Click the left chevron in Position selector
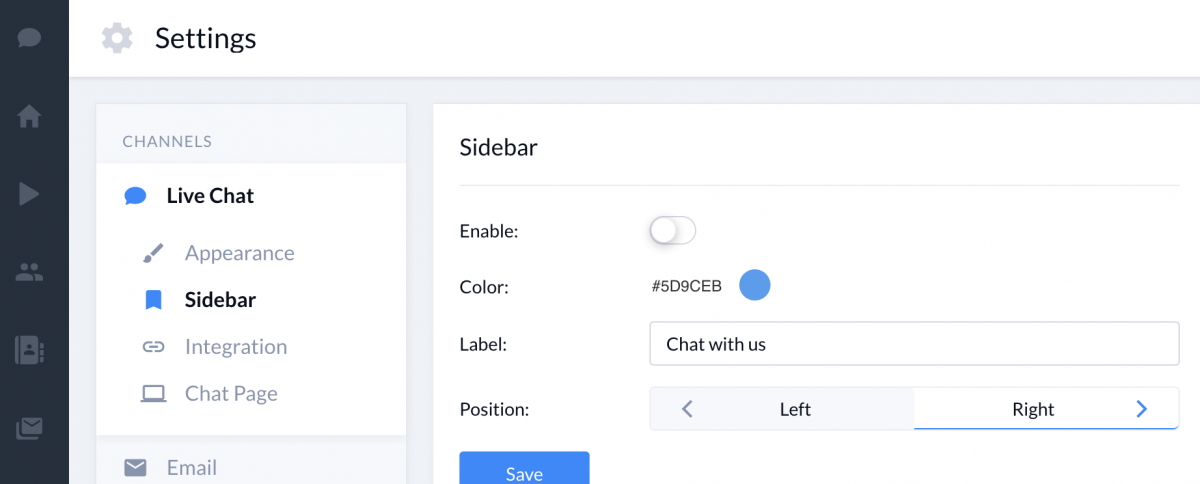This screenshot has width=1200, height=484. pos(687,409)
